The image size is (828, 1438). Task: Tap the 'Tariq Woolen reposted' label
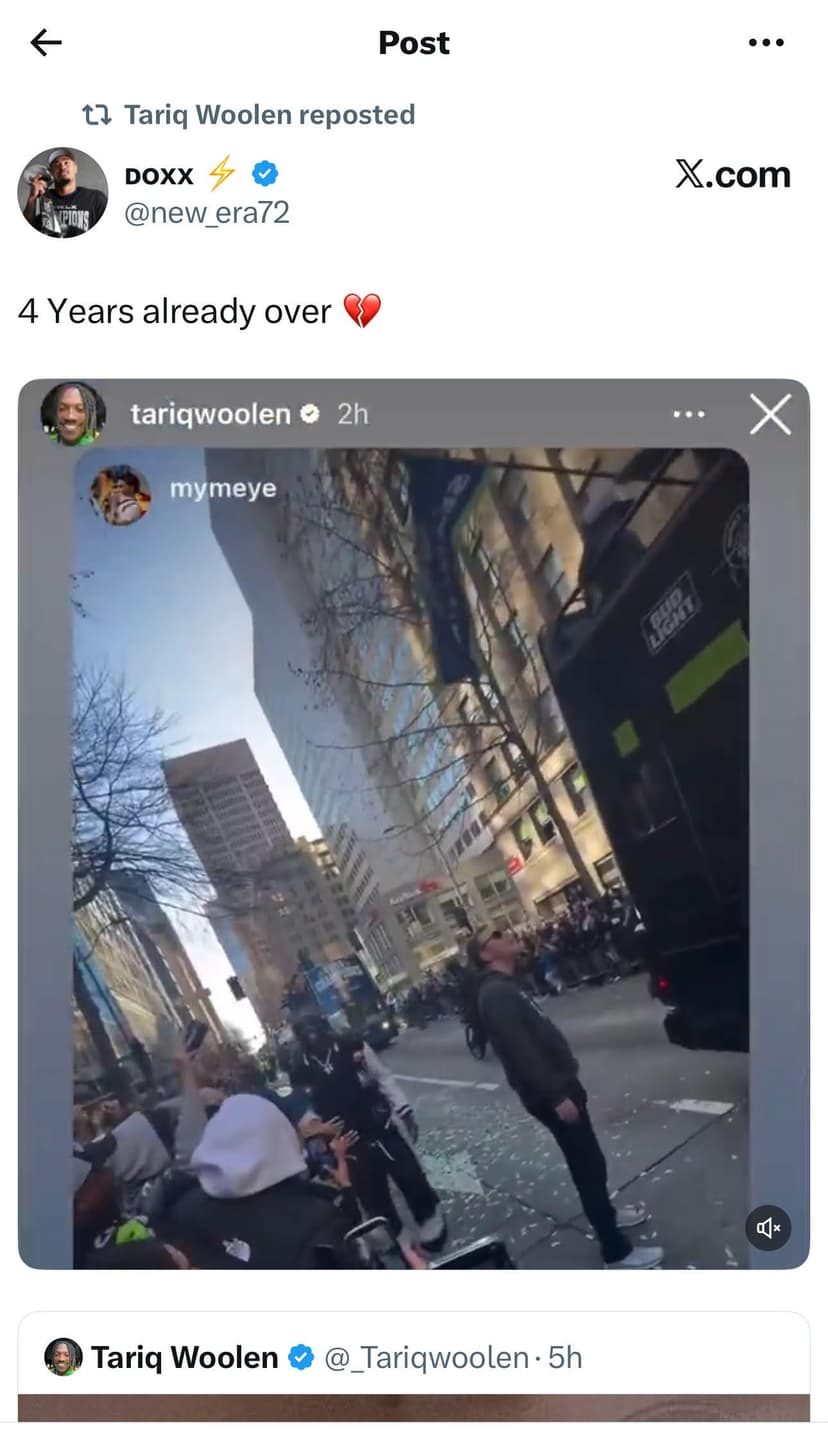(269, 115)
